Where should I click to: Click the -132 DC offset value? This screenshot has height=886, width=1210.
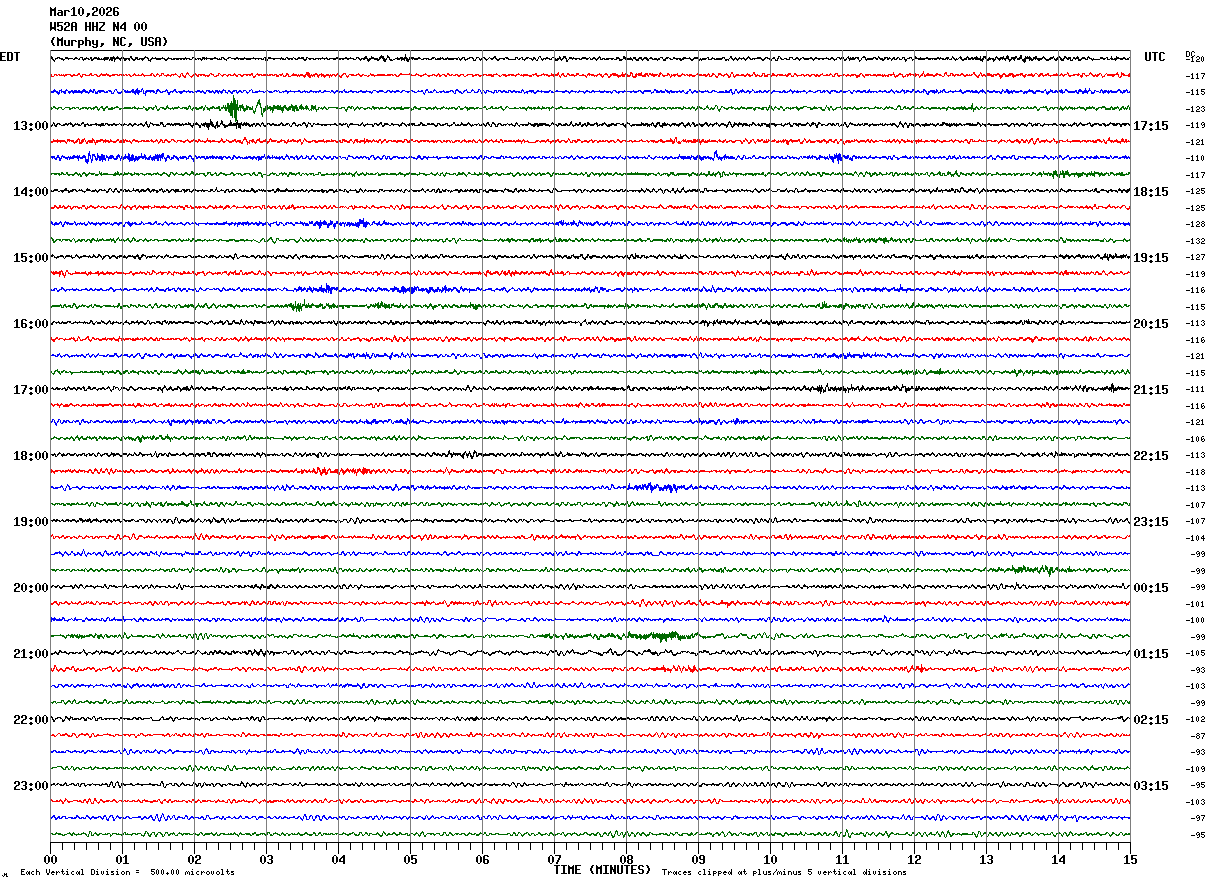(x=1195, y=241)
